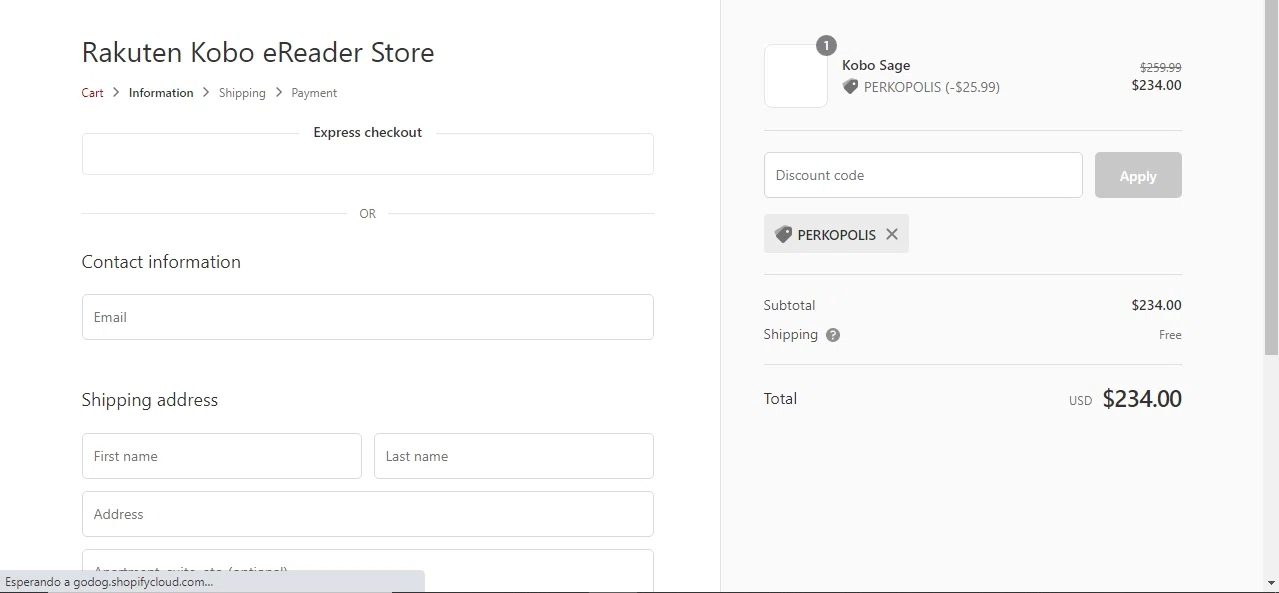Click the Apply discount button

1138,175
